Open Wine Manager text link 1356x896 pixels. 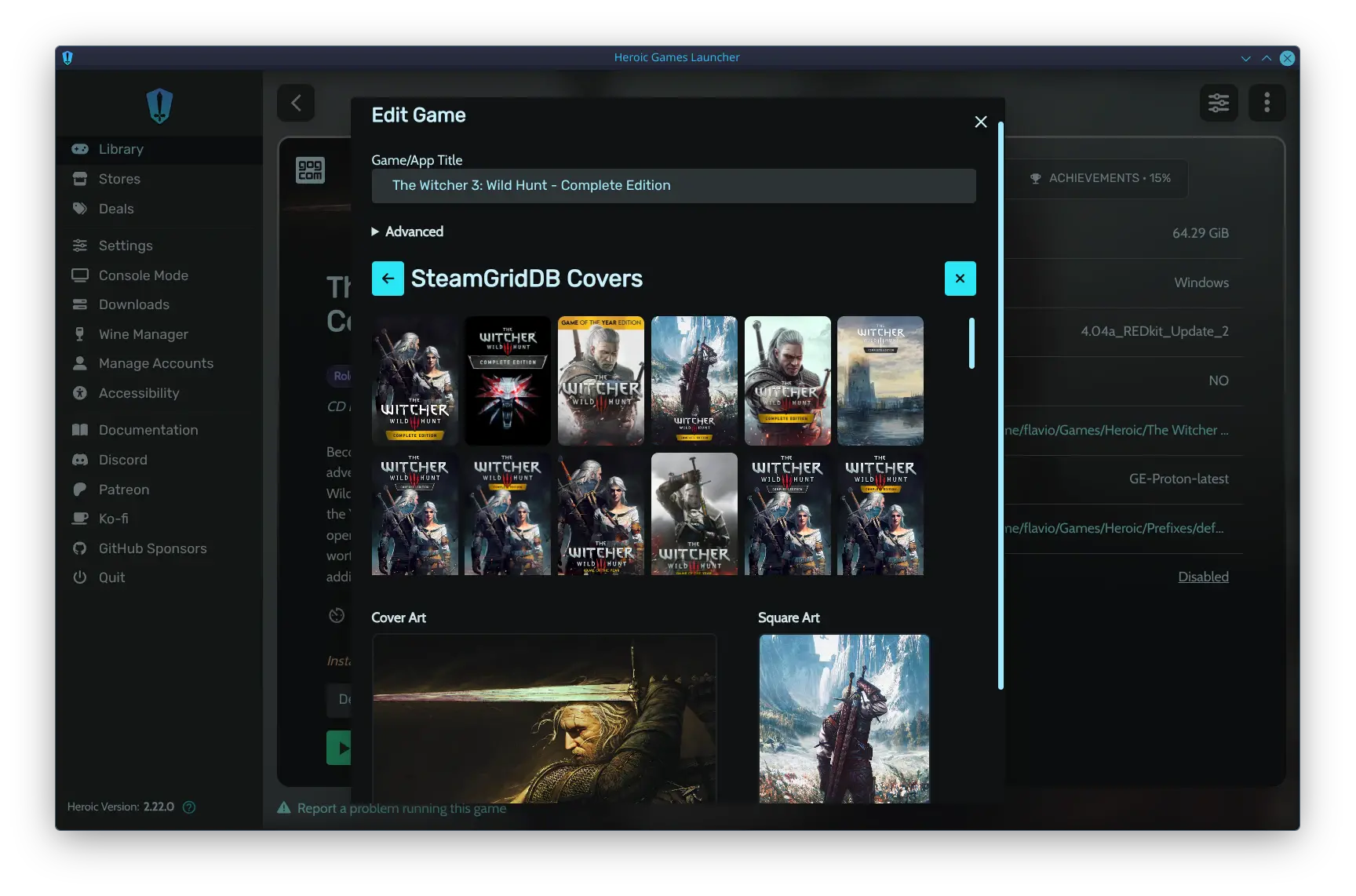point(144,334)
